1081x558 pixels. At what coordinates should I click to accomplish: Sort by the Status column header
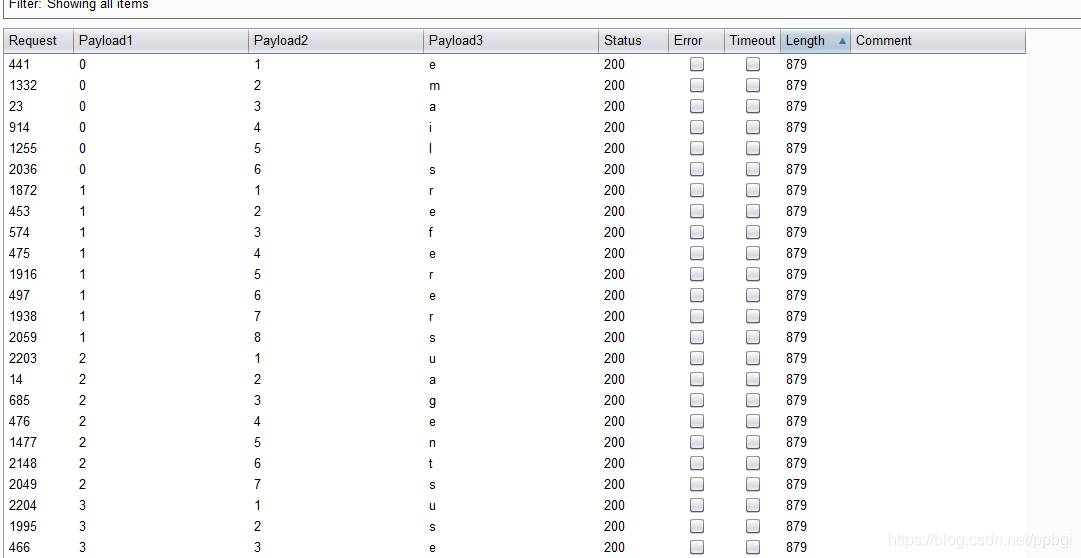point(634,41)
